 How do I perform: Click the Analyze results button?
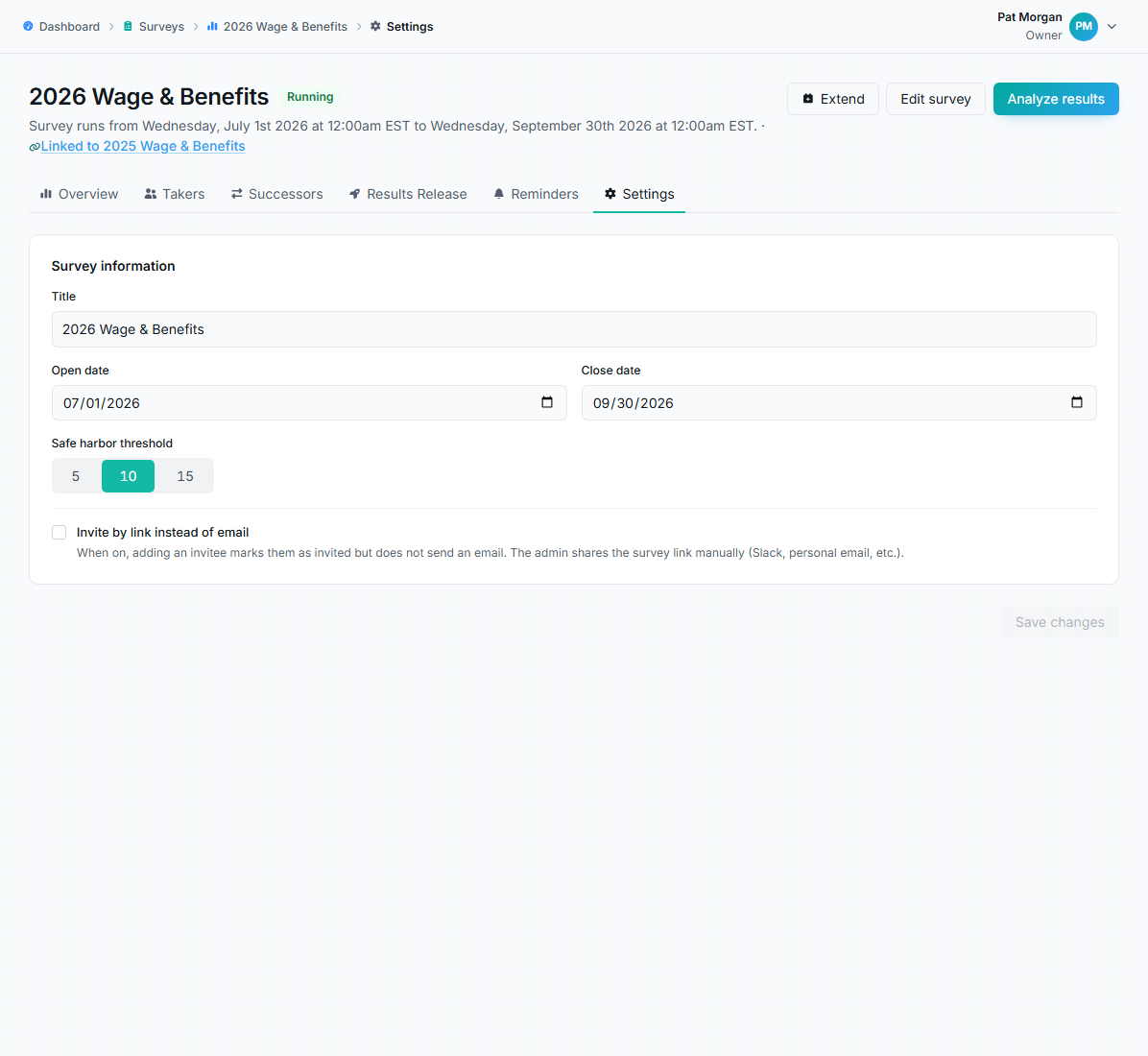(1056, 99)
